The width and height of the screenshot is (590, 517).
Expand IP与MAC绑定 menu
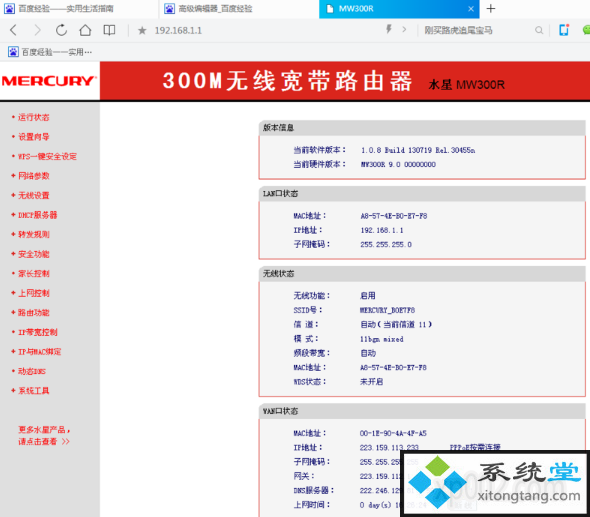click(40, 352)
